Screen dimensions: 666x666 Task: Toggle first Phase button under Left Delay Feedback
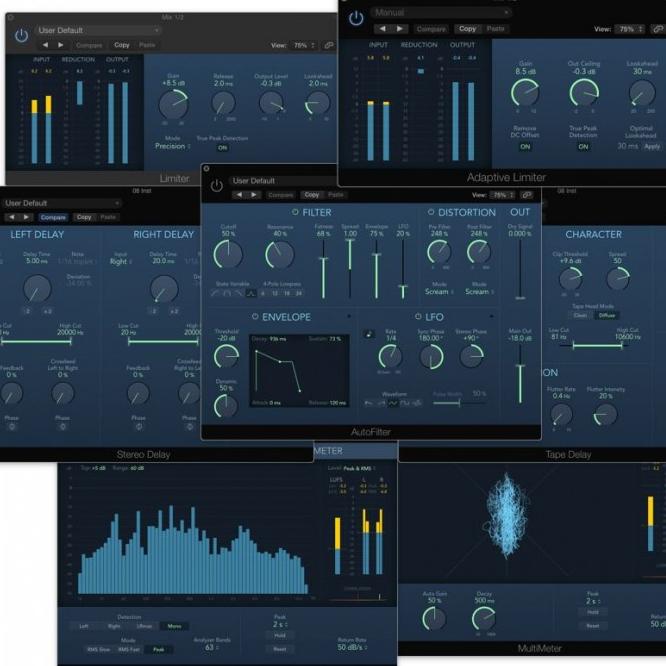(12, 426)
